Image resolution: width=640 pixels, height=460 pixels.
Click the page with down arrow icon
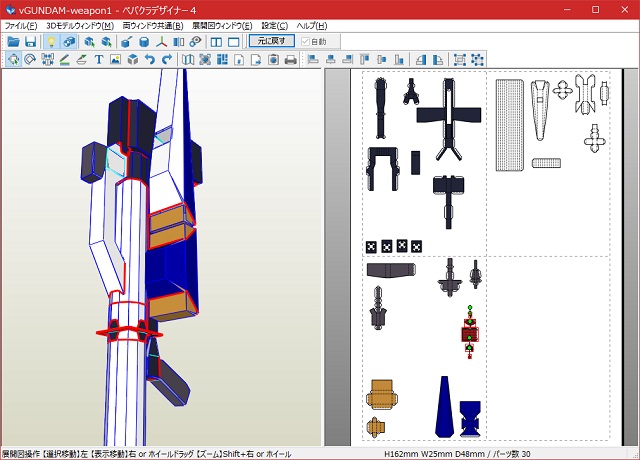click(x=239, y=60)
